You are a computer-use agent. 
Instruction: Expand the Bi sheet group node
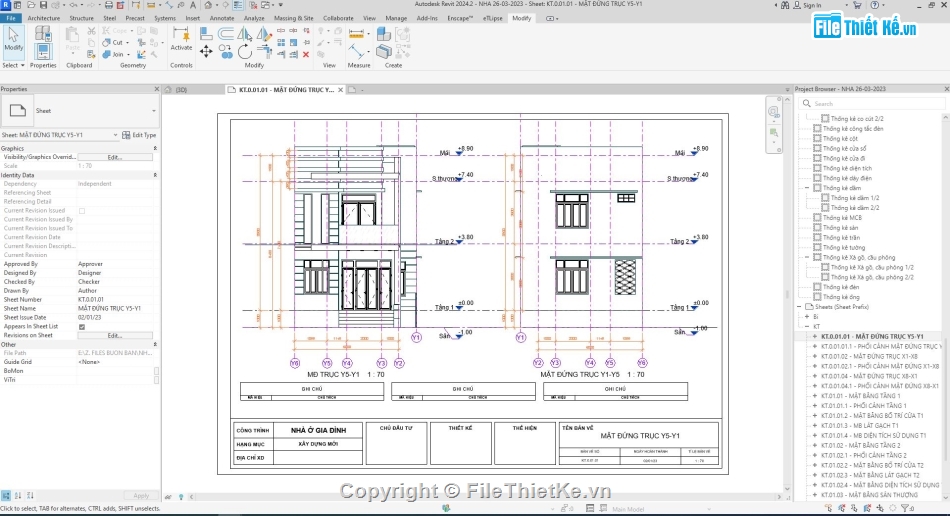pyautogui.click(x=808, y=317)
